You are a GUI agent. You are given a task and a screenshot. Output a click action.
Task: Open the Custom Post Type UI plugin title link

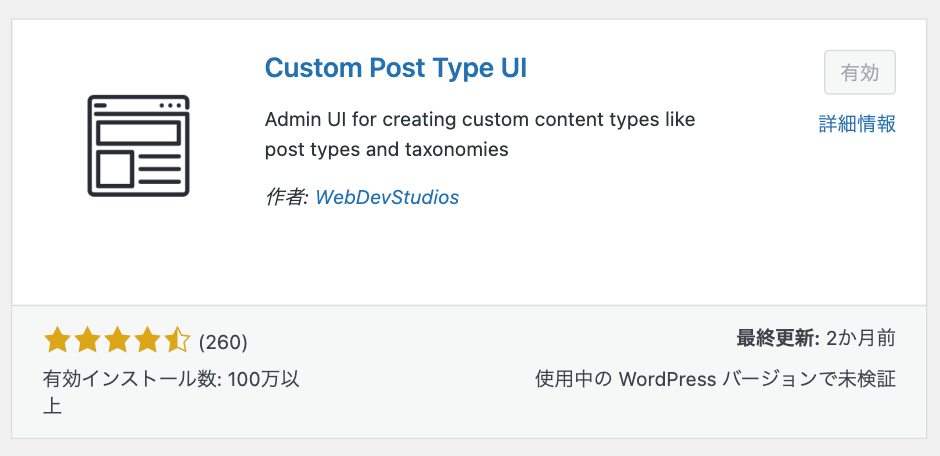coord(396,69)
